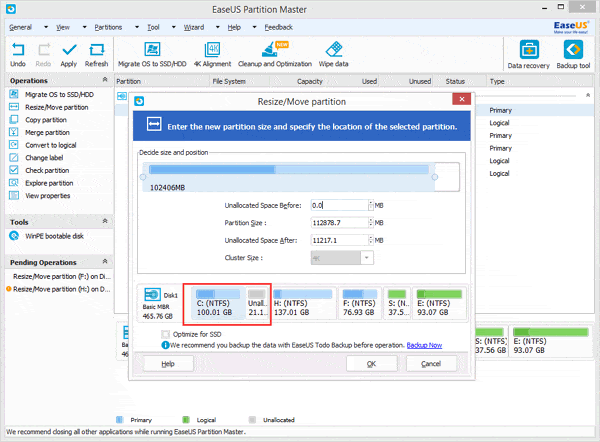
Task: Open the Cluster Size dropdown
Action: (x=367, y=258)
